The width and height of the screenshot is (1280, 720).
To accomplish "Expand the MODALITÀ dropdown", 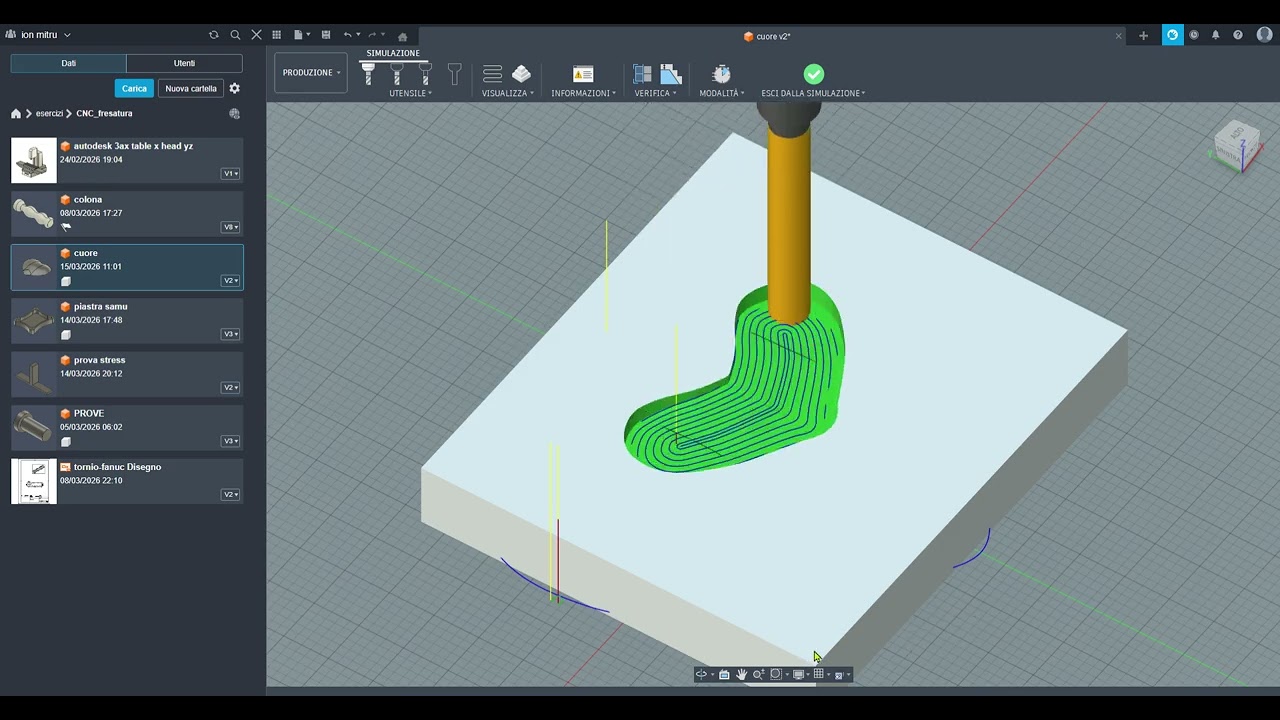I will (x=722, y=93).
